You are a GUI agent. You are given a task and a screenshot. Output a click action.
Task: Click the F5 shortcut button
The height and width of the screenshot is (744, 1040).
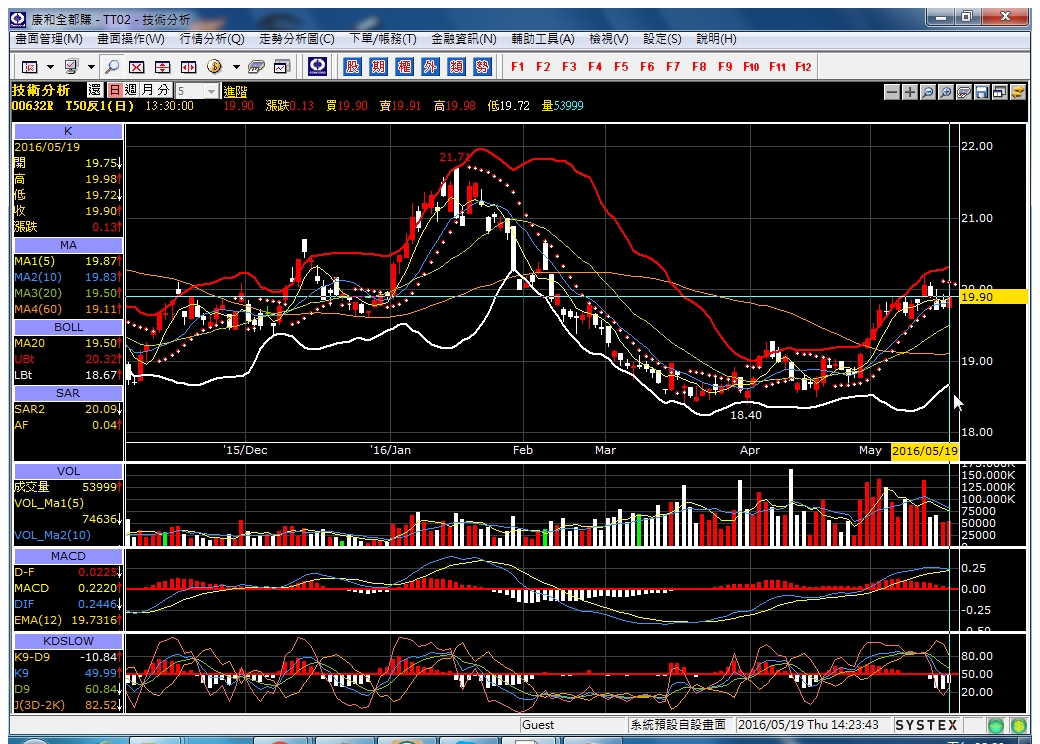click(x=621, y=67)
